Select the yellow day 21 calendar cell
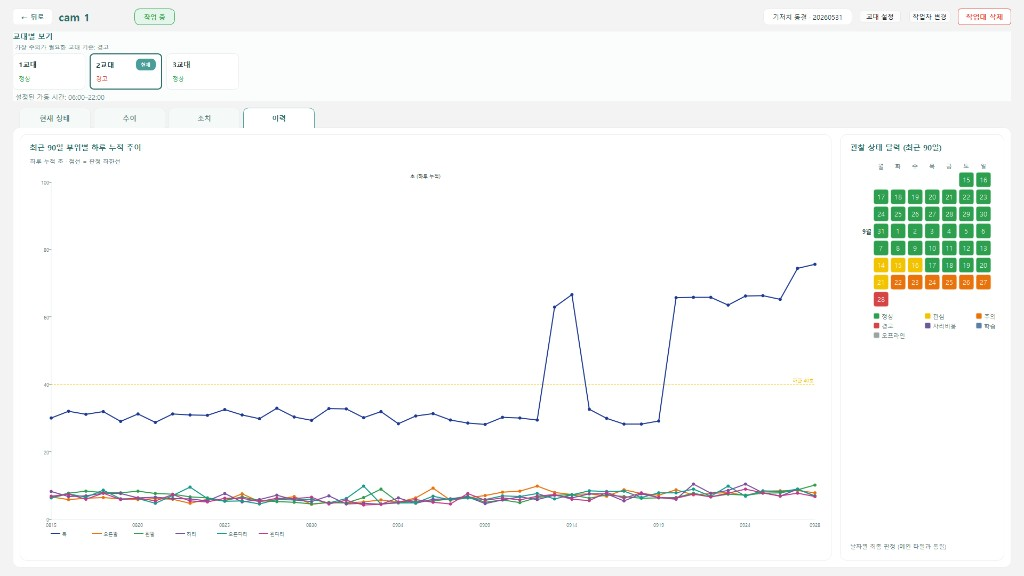 coord(881,282)
